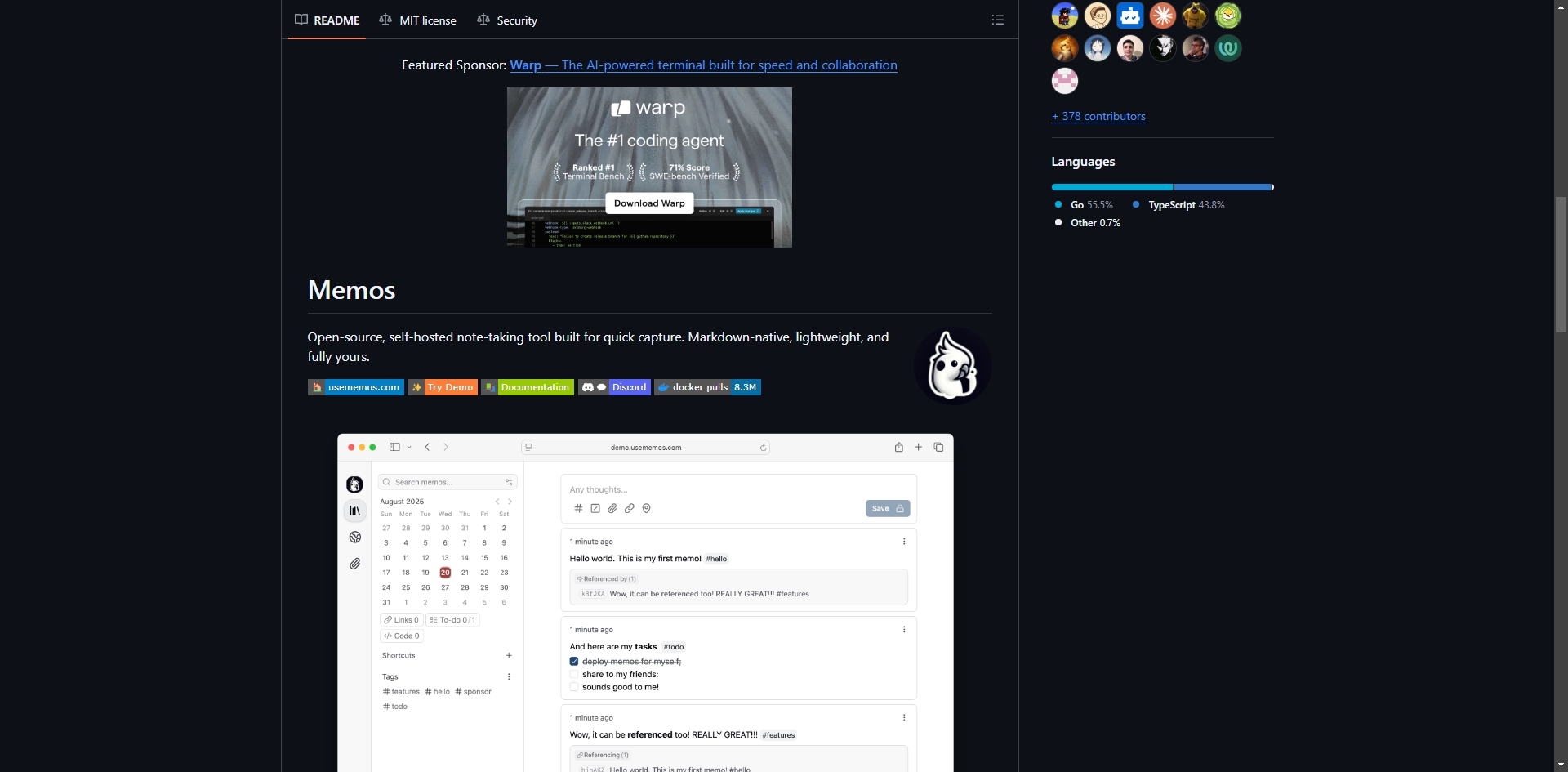Open the teal W logo contributor avatar
This screenshot has height=772, width=1568.
click(1228, 48)
